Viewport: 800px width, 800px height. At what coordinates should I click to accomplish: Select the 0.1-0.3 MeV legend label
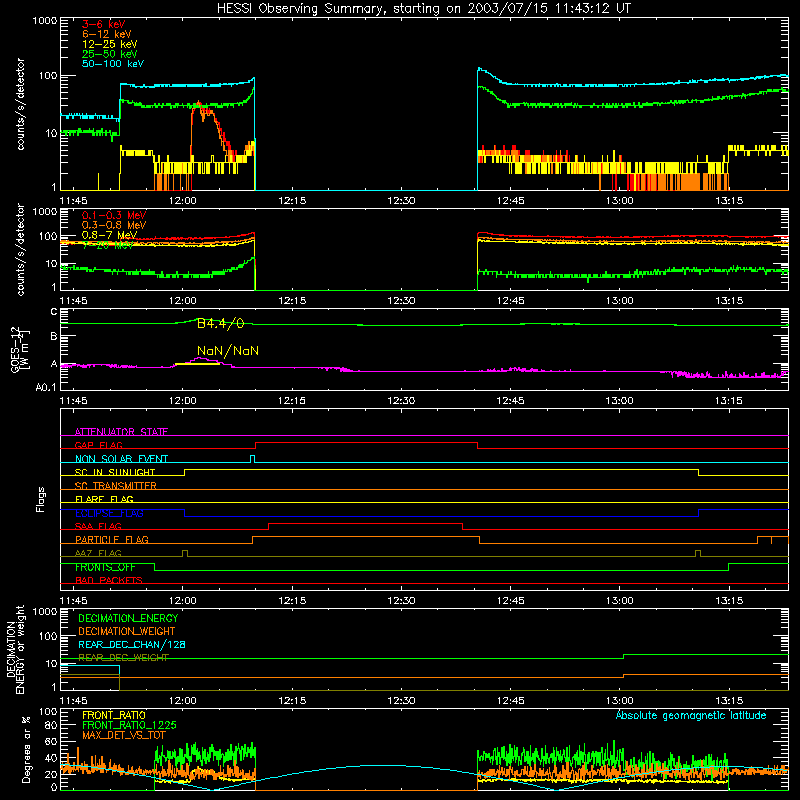[114, 215]
